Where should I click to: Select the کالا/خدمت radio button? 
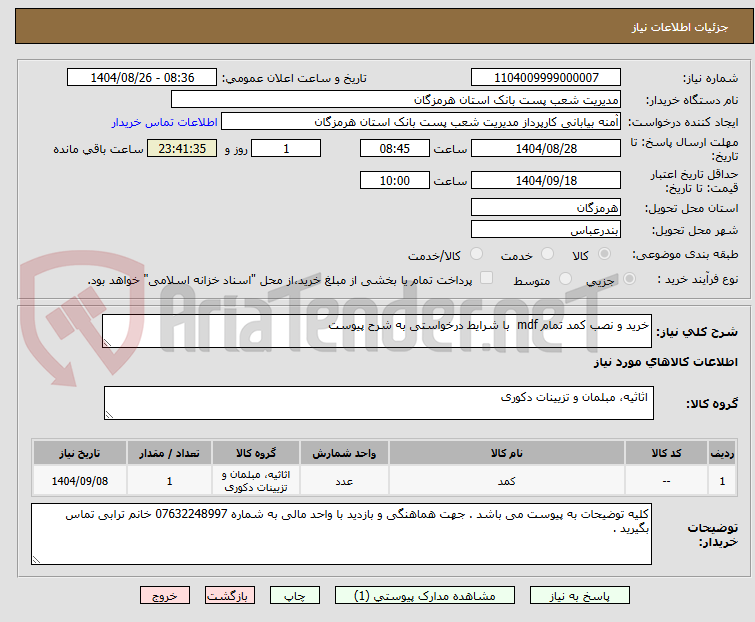pos(476,254)
